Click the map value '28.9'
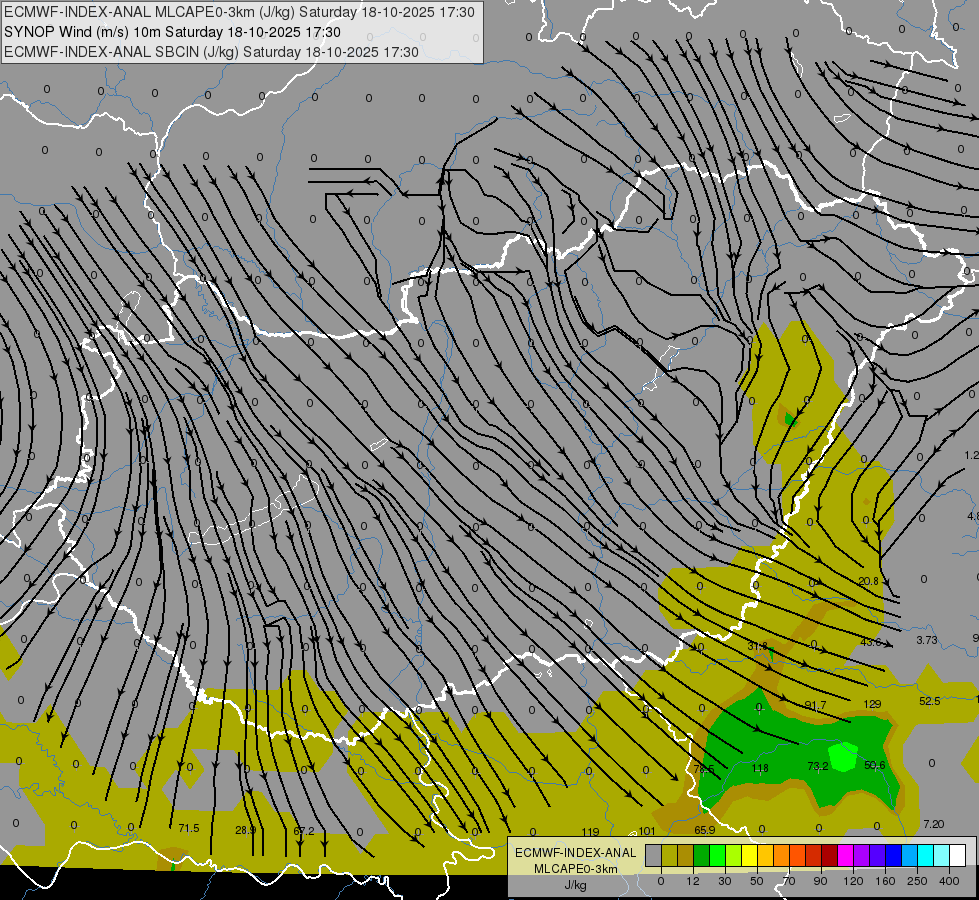 tap(245, 830)
